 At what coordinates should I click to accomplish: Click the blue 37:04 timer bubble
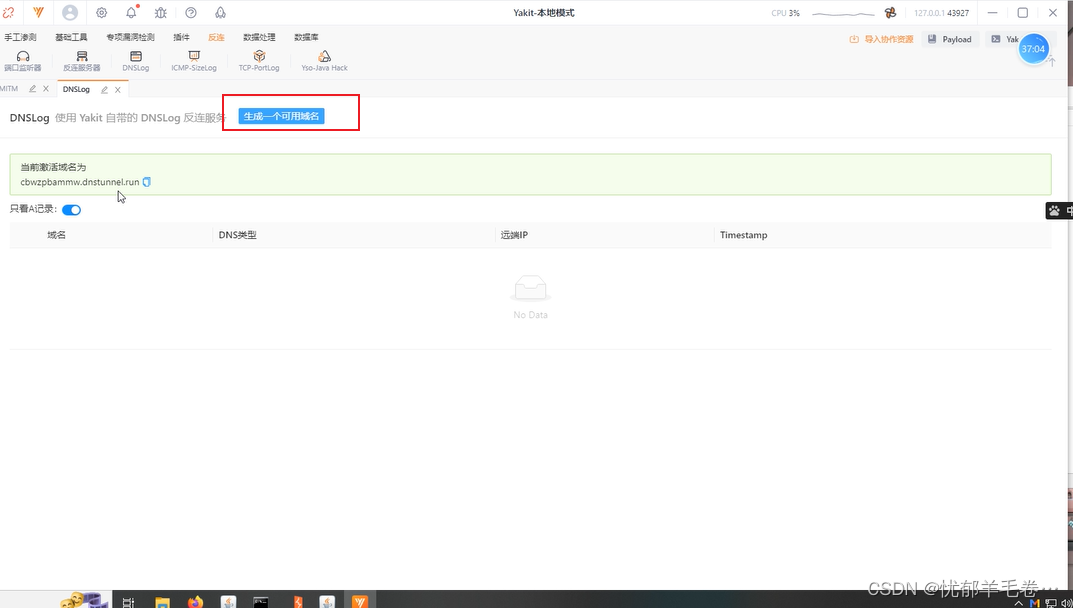[1033, 49]
